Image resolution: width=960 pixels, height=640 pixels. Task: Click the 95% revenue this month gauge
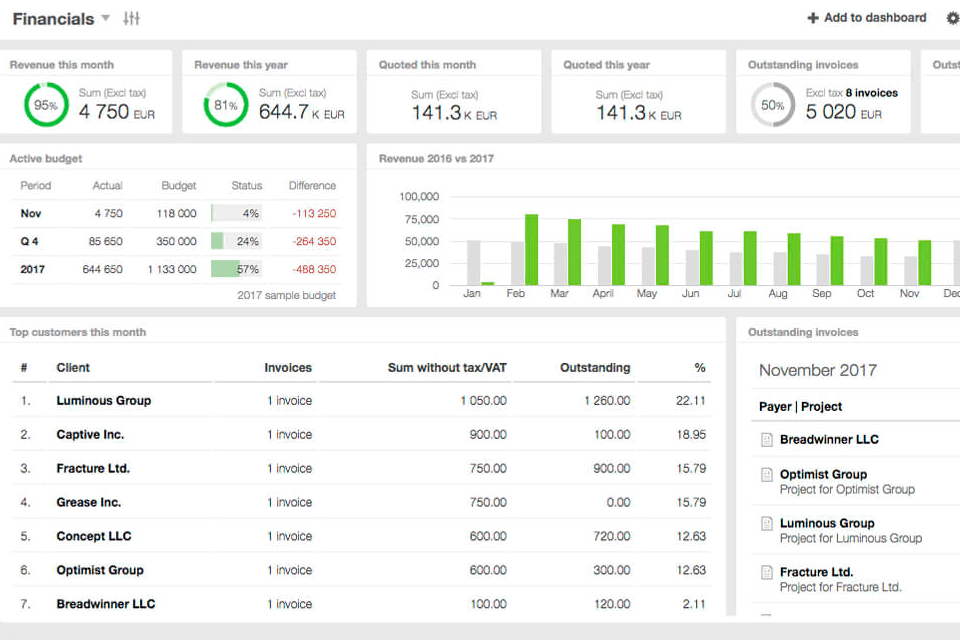click(46, 105)
